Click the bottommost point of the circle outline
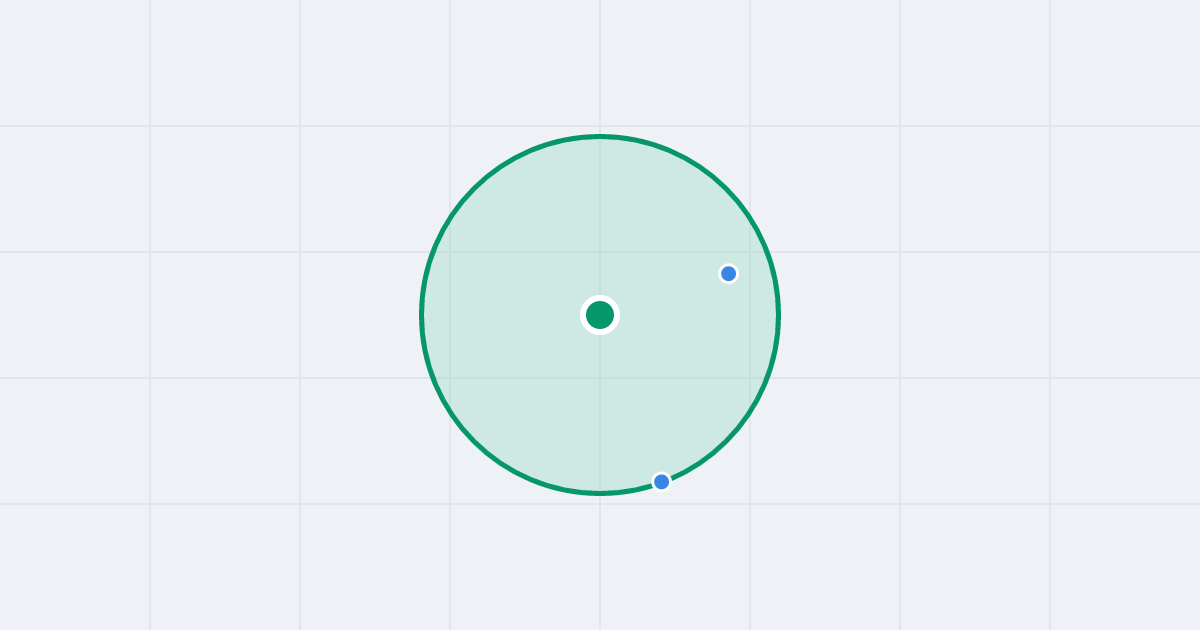This screenshot has height=630, width=1200. pos(600,493)
